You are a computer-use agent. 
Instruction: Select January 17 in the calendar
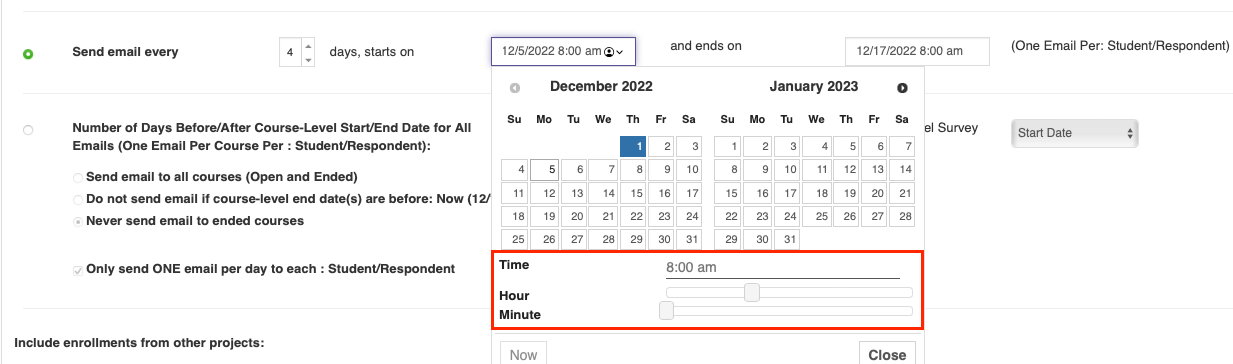click(x=787, y=193)
